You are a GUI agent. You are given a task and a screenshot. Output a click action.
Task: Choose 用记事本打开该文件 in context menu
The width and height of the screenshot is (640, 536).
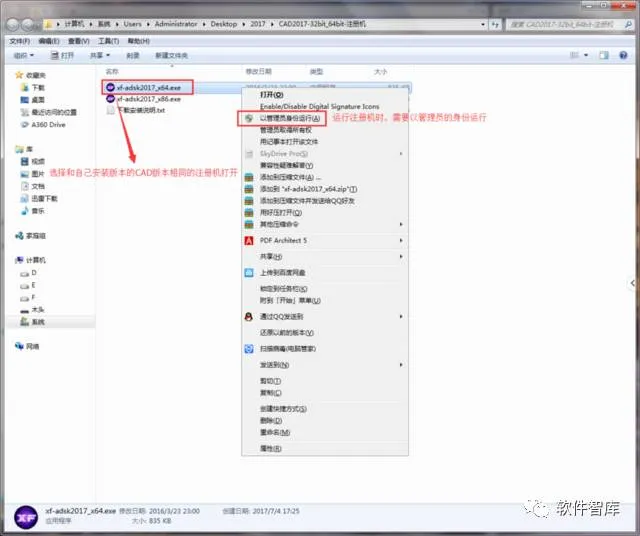click(289, 142)
